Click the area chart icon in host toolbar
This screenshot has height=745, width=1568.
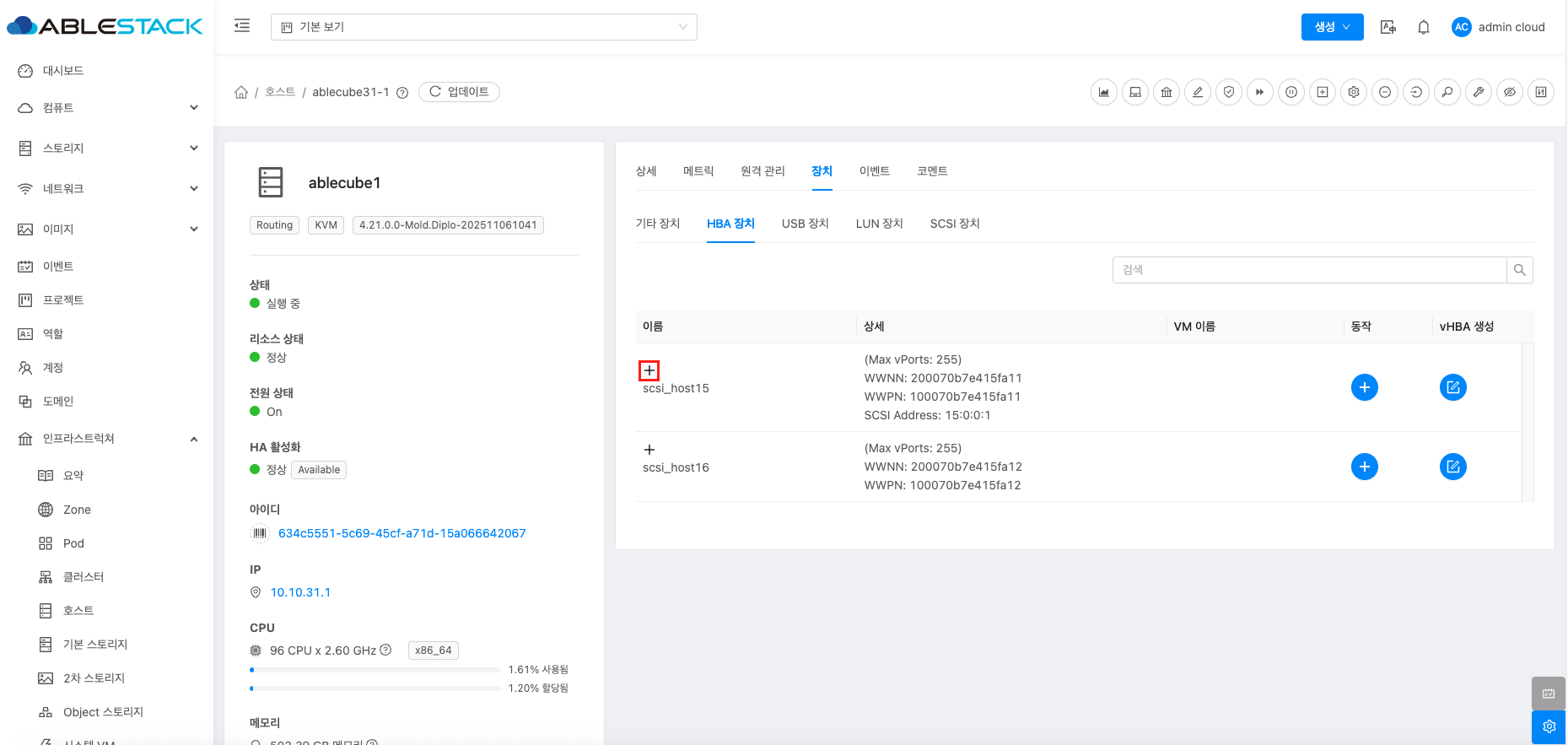point(1103,92)
